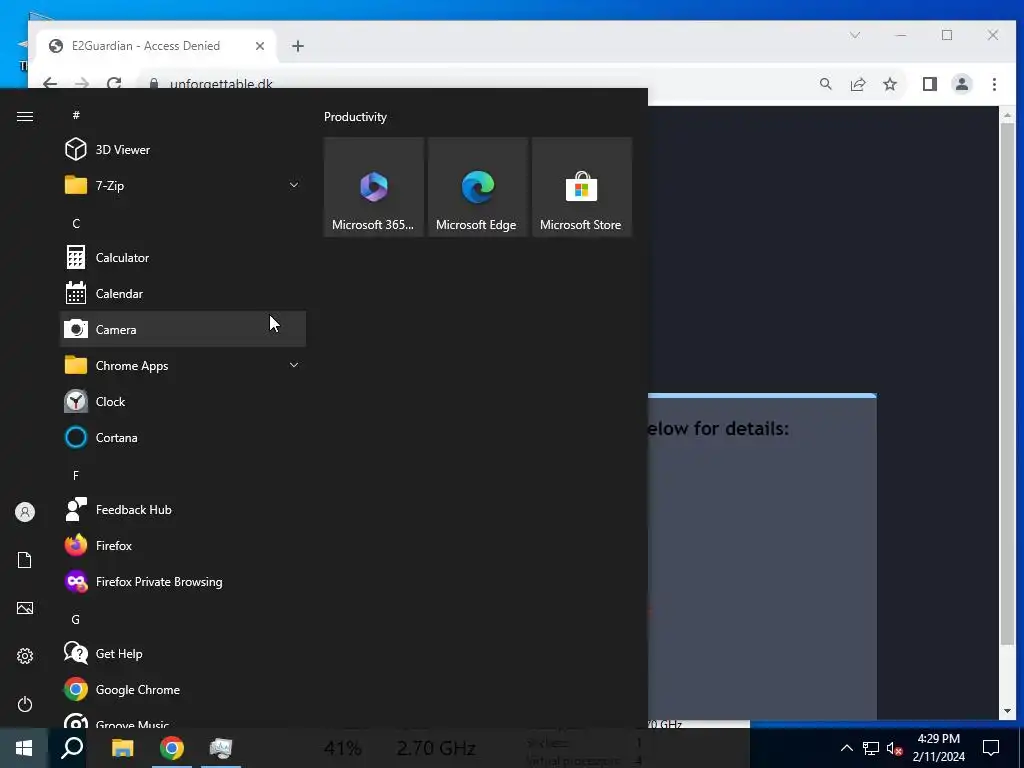Switch to Task Manager on the taskbar
Image resolution: width=1024 pixels, height=768 pixels.
221,748
